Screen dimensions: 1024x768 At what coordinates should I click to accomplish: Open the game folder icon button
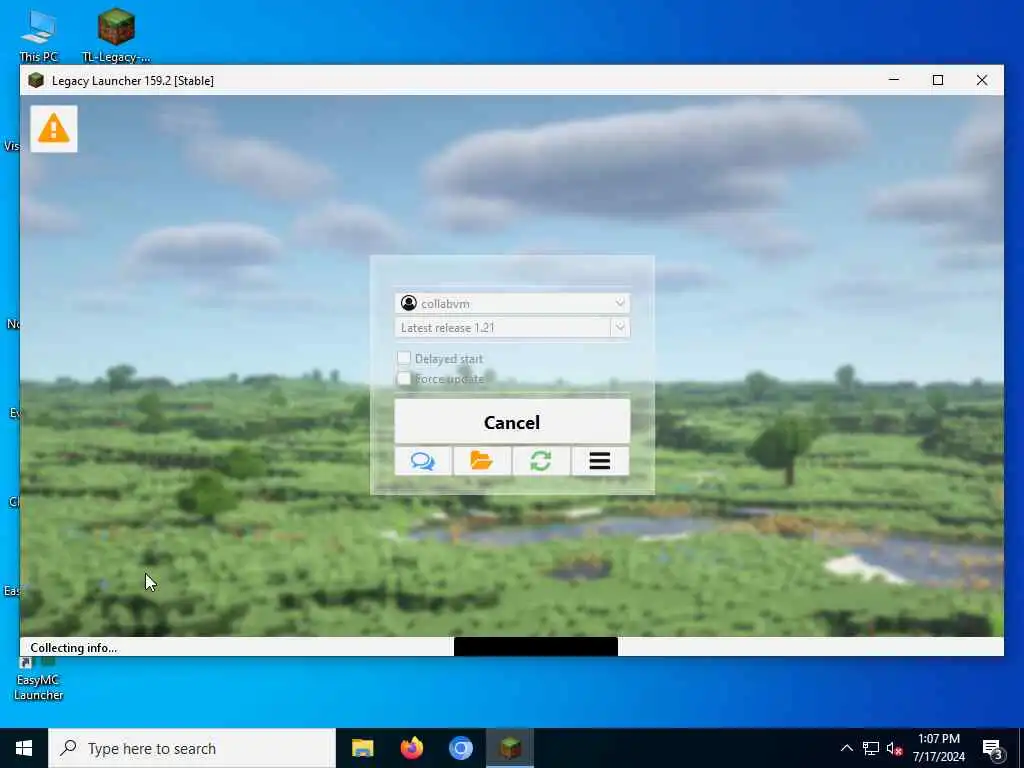click(x=482, y=461)
